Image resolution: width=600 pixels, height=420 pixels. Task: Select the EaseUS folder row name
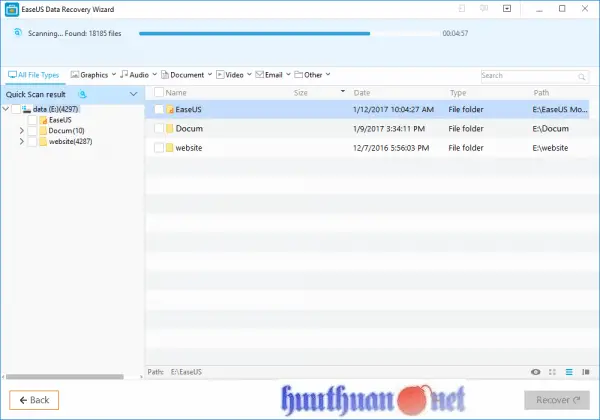[x=189, y=109]
